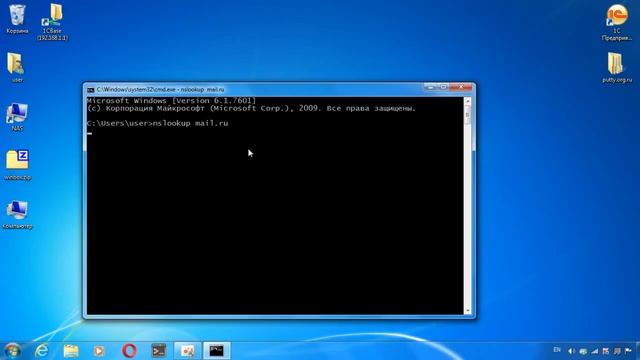Switch to the Paint taskbar button
Viewport: 640px width, 360px height.
[x=188, y=351]
